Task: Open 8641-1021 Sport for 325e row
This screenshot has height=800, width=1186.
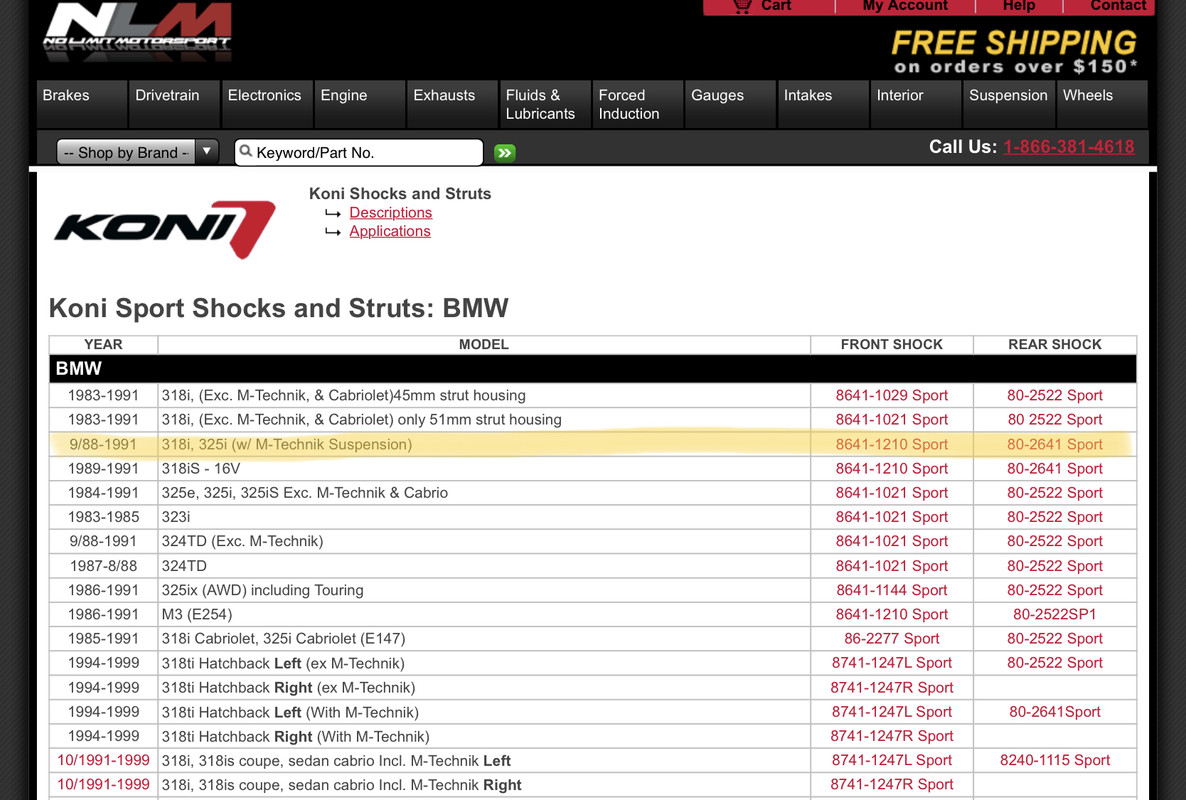Action: tap(891, 493)
